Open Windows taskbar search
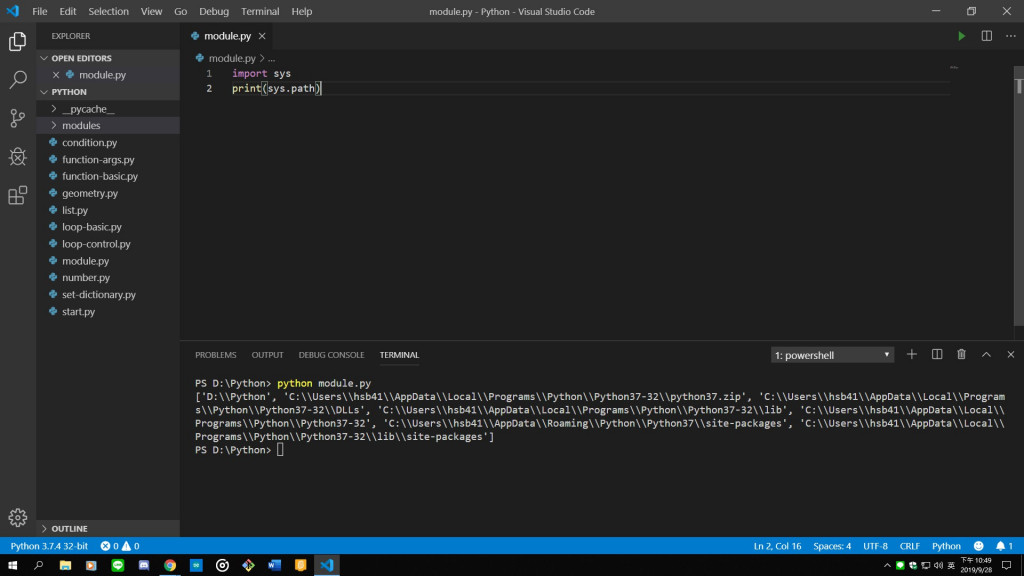 pyautogui.click(x=39, y=566)
